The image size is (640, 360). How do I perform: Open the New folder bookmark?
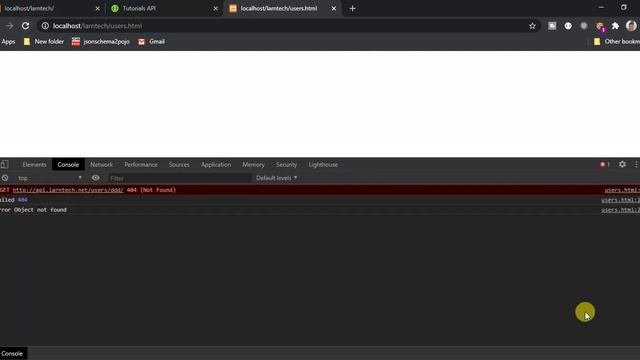[44, 41]
